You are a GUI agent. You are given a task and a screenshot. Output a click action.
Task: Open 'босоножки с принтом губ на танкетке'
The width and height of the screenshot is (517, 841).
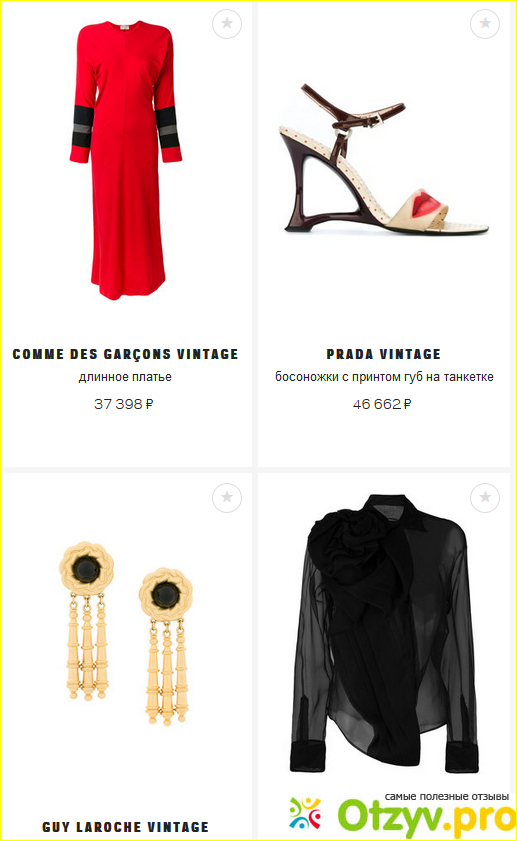pyautogui.click(x=384, y=377)
